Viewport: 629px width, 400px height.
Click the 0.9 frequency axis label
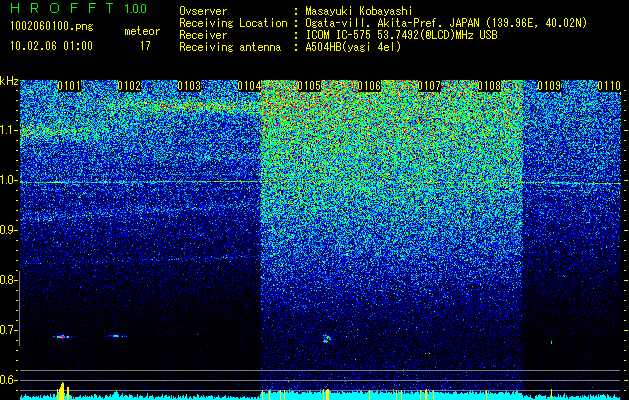7,230
